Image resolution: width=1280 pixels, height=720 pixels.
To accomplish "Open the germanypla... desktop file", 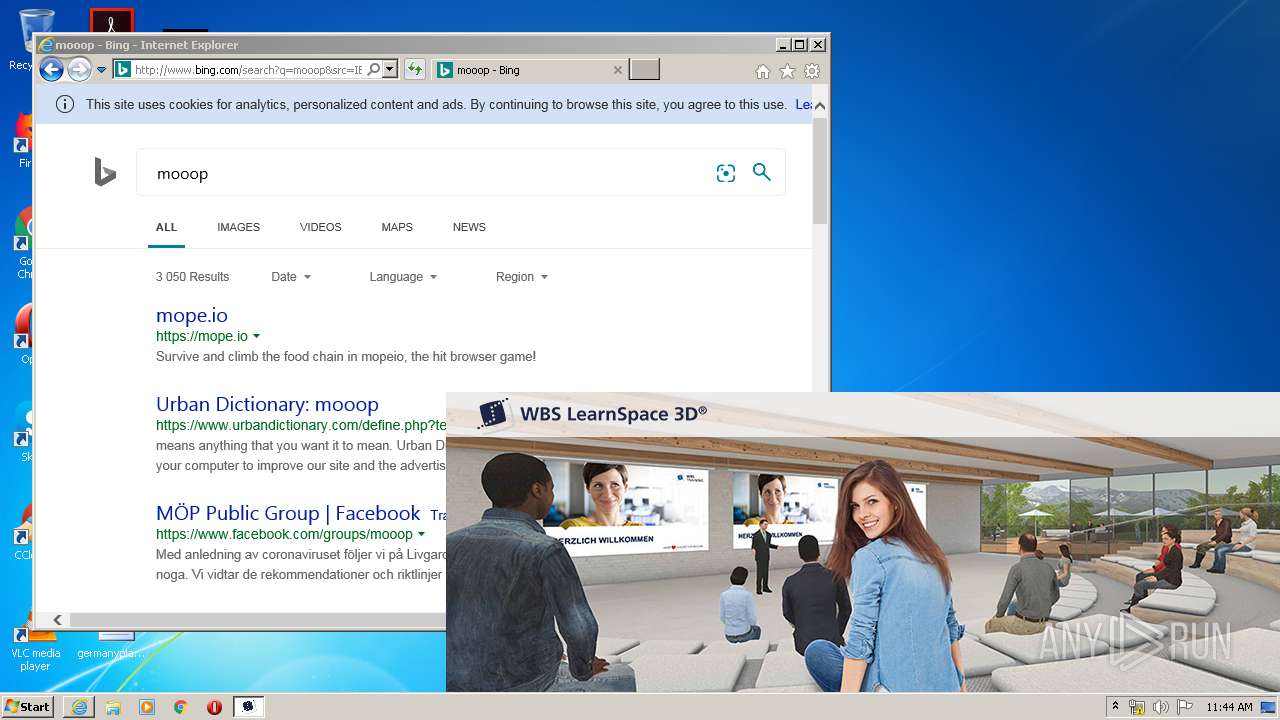I will [111, 645].
